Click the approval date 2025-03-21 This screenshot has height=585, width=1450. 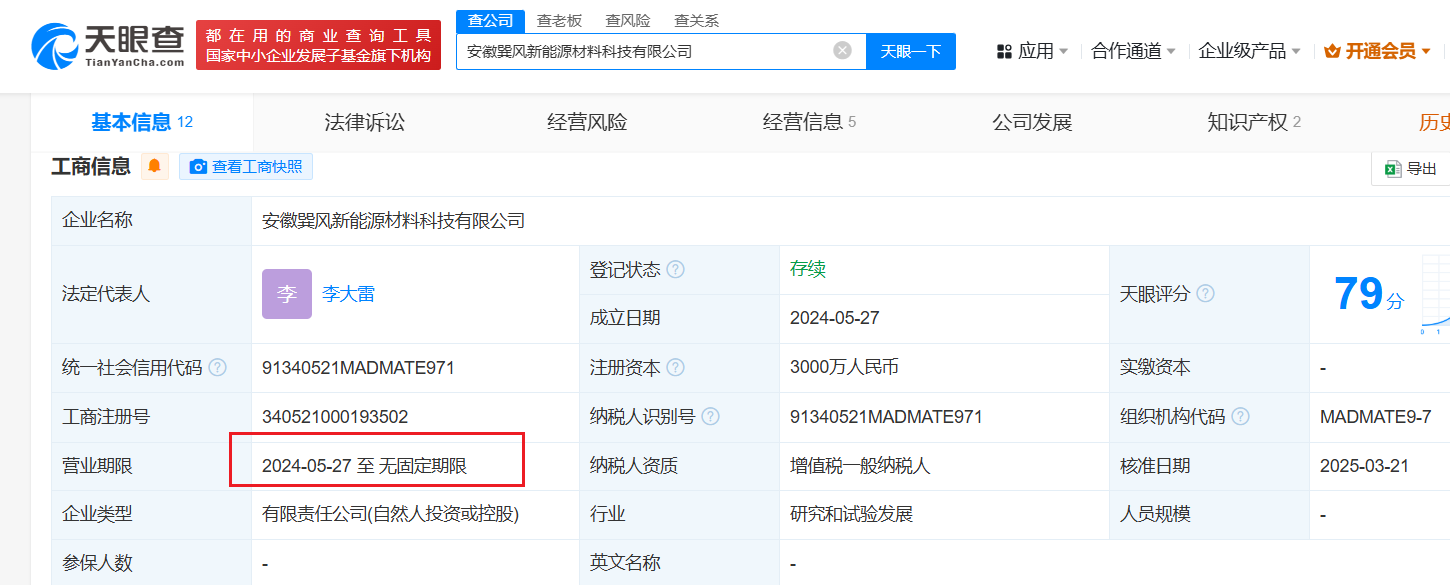(1365, 466)
